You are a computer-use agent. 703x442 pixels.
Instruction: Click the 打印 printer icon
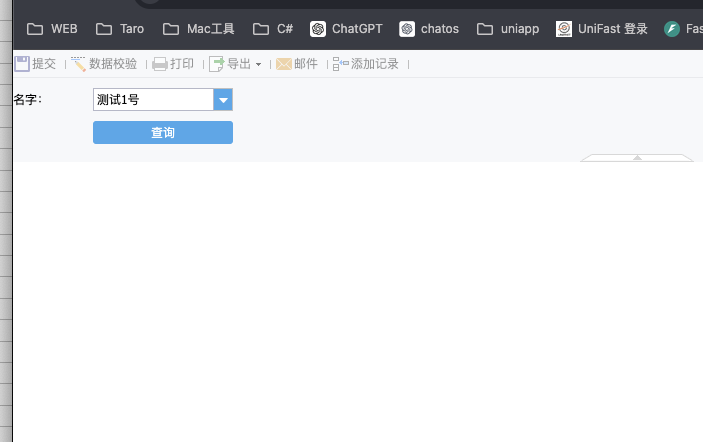(160, 64)
